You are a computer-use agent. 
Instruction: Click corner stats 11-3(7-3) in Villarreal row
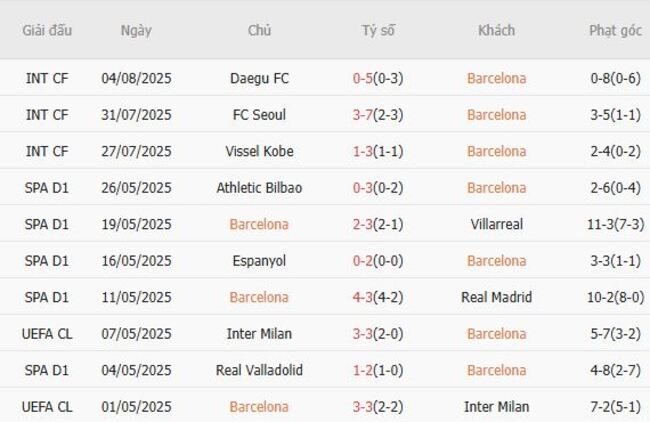pyautogui.click(x=616, y=224)
